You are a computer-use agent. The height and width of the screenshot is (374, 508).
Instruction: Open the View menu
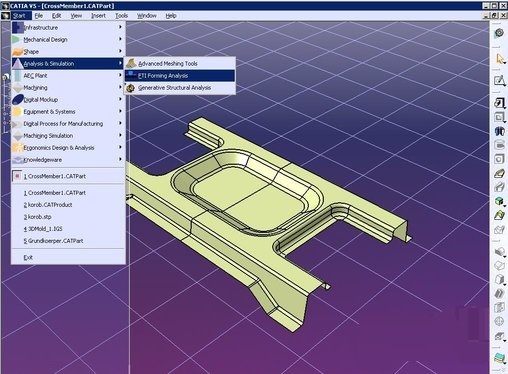pos(76,16)
